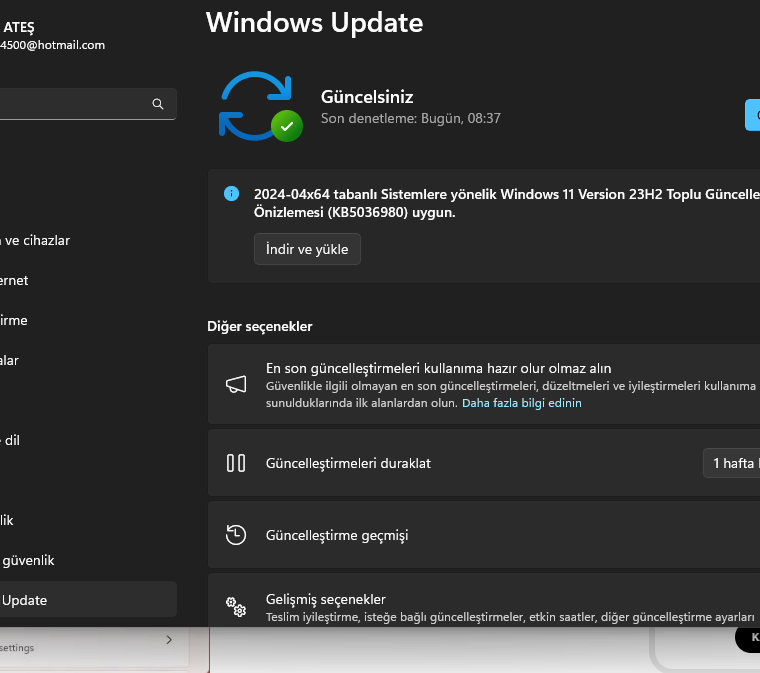Click the ATEŞ account name
Viewport: 760px width, 673px height.
(18, 28)
